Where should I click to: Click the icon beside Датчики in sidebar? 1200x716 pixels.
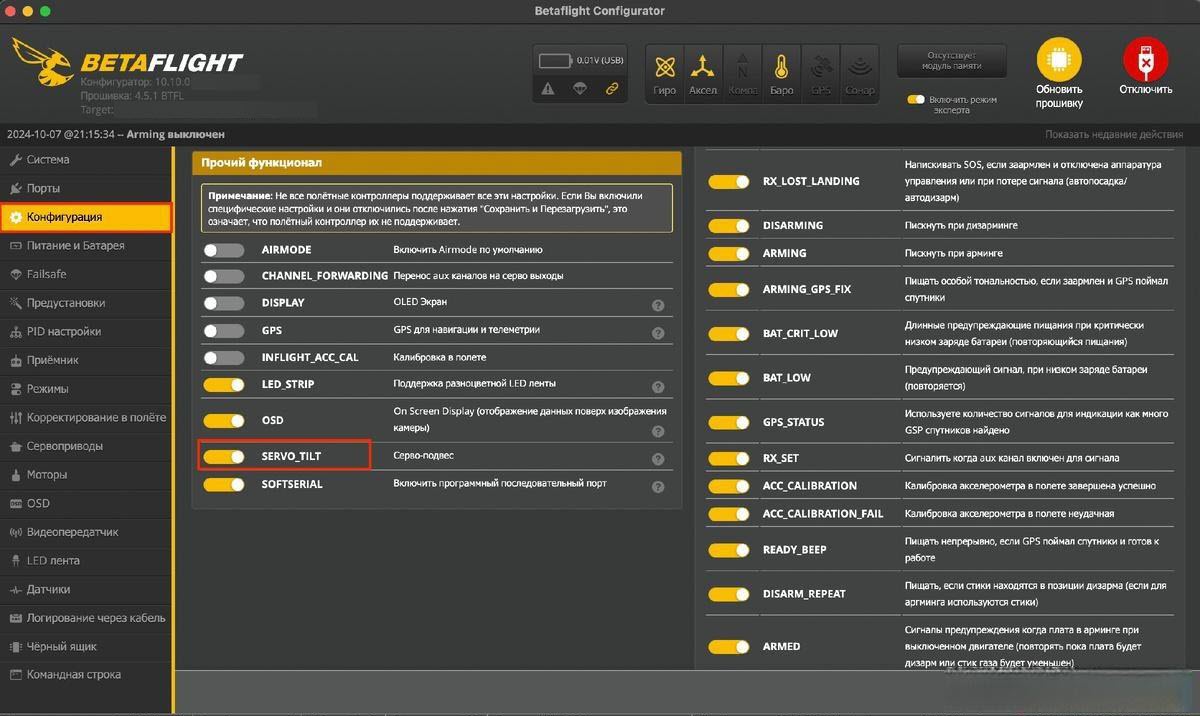(x=15, y=589)
